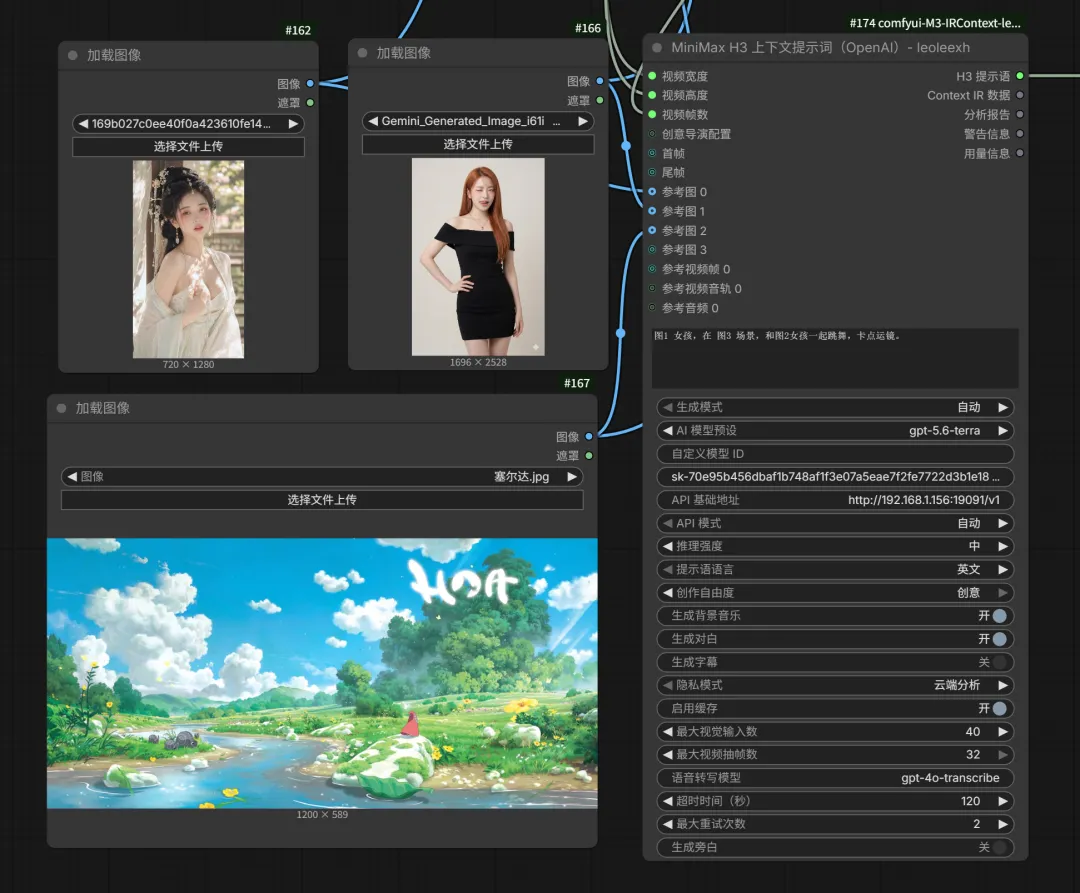The width and height of the screenshot is (1080, 893).
Task: Click the API 基础地址 field
Action: tap(835, 500)
